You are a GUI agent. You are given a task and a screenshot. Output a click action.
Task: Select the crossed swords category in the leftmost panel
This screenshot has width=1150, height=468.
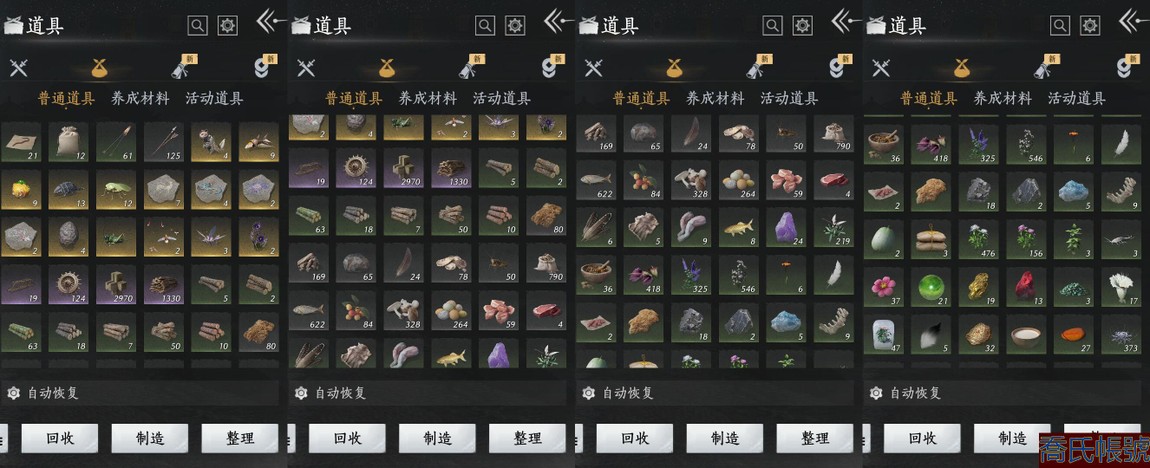tap(18, 68)
